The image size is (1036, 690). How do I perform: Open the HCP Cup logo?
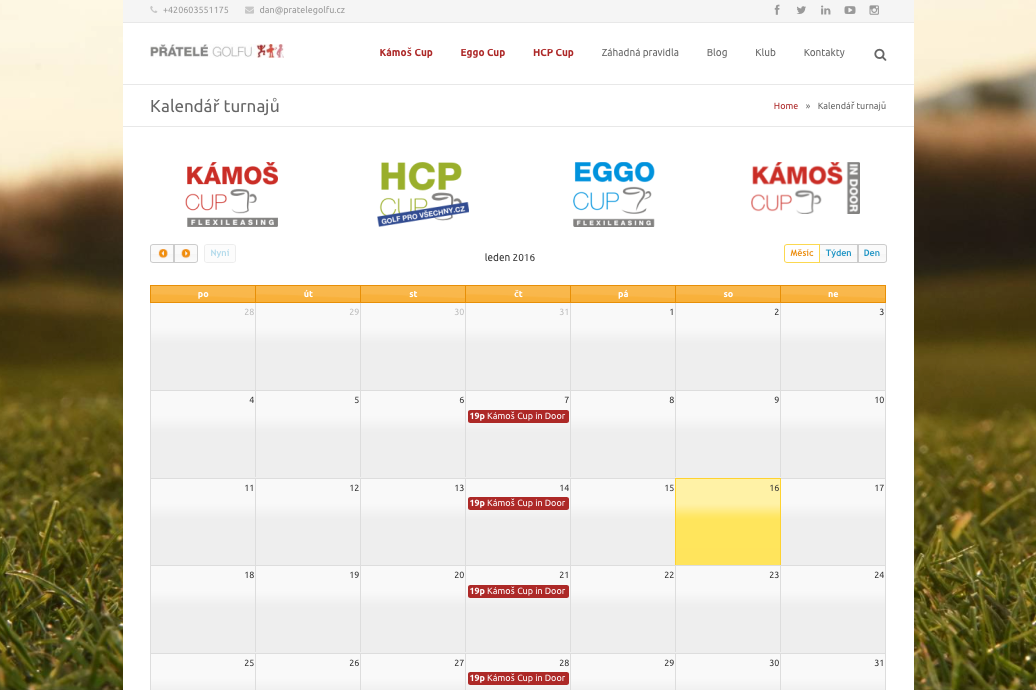423,194
